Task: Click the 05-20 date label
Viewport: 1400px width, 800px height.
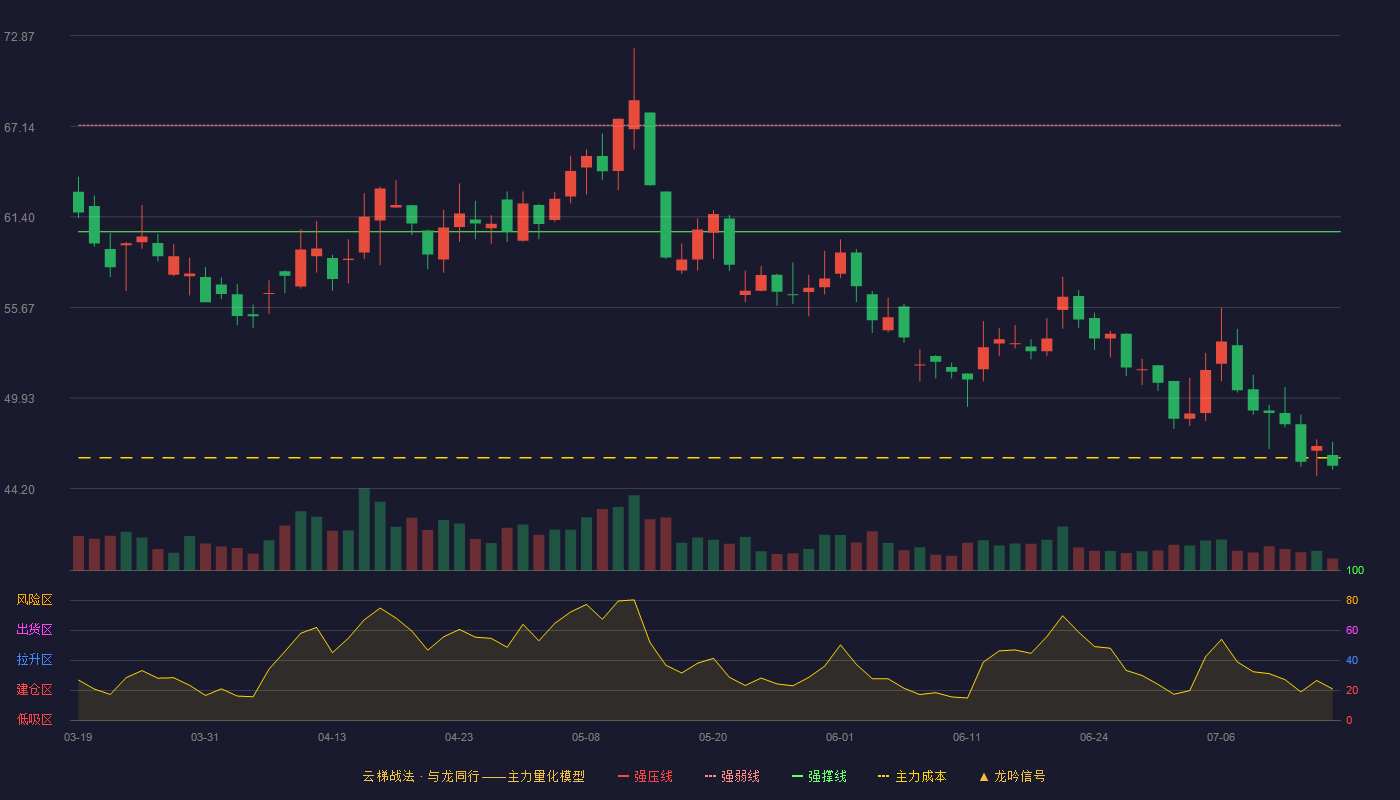Action: (713, 737)
